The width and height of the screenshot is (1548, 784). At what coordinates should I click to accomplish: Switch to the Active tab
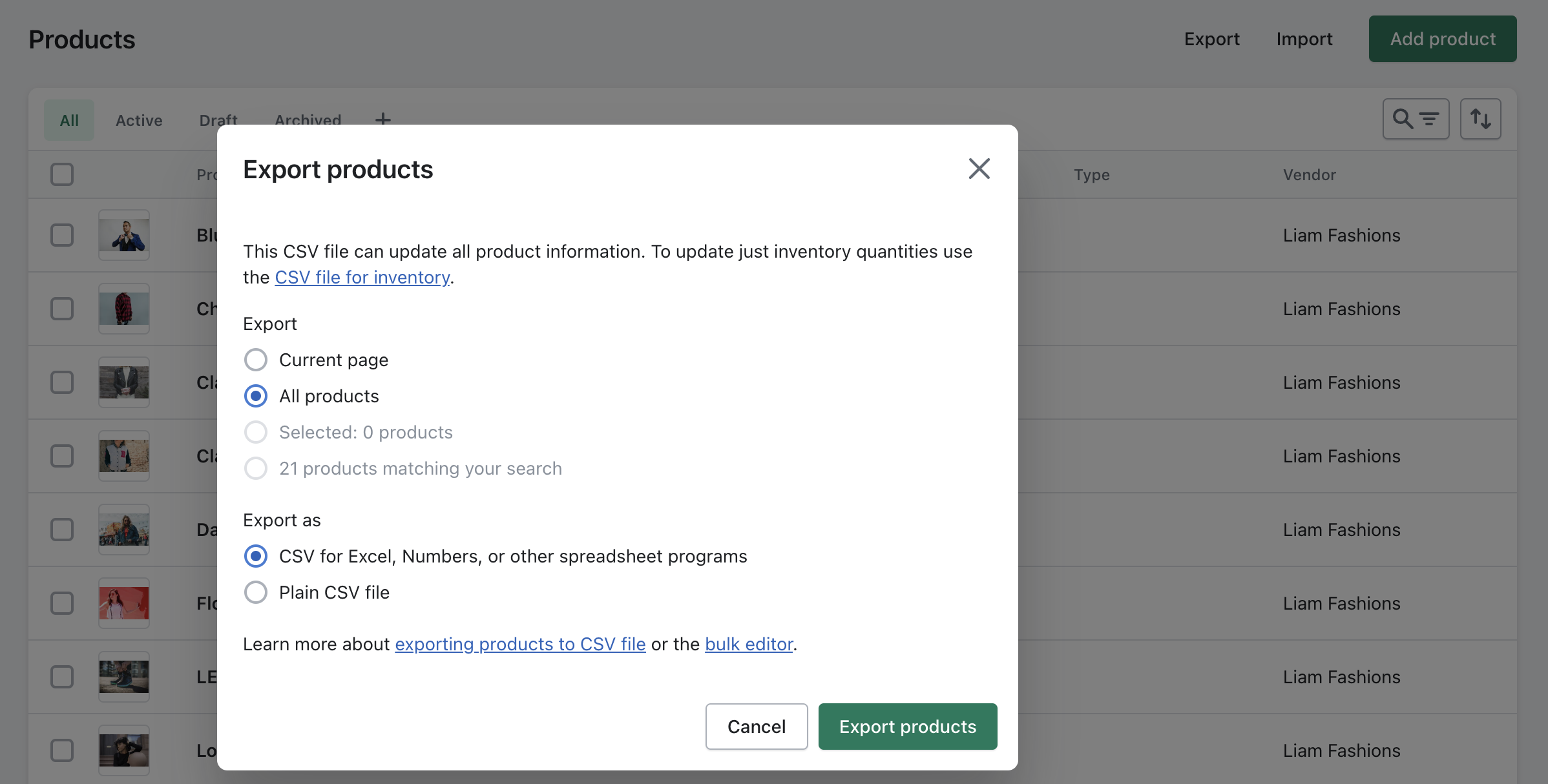138,120
